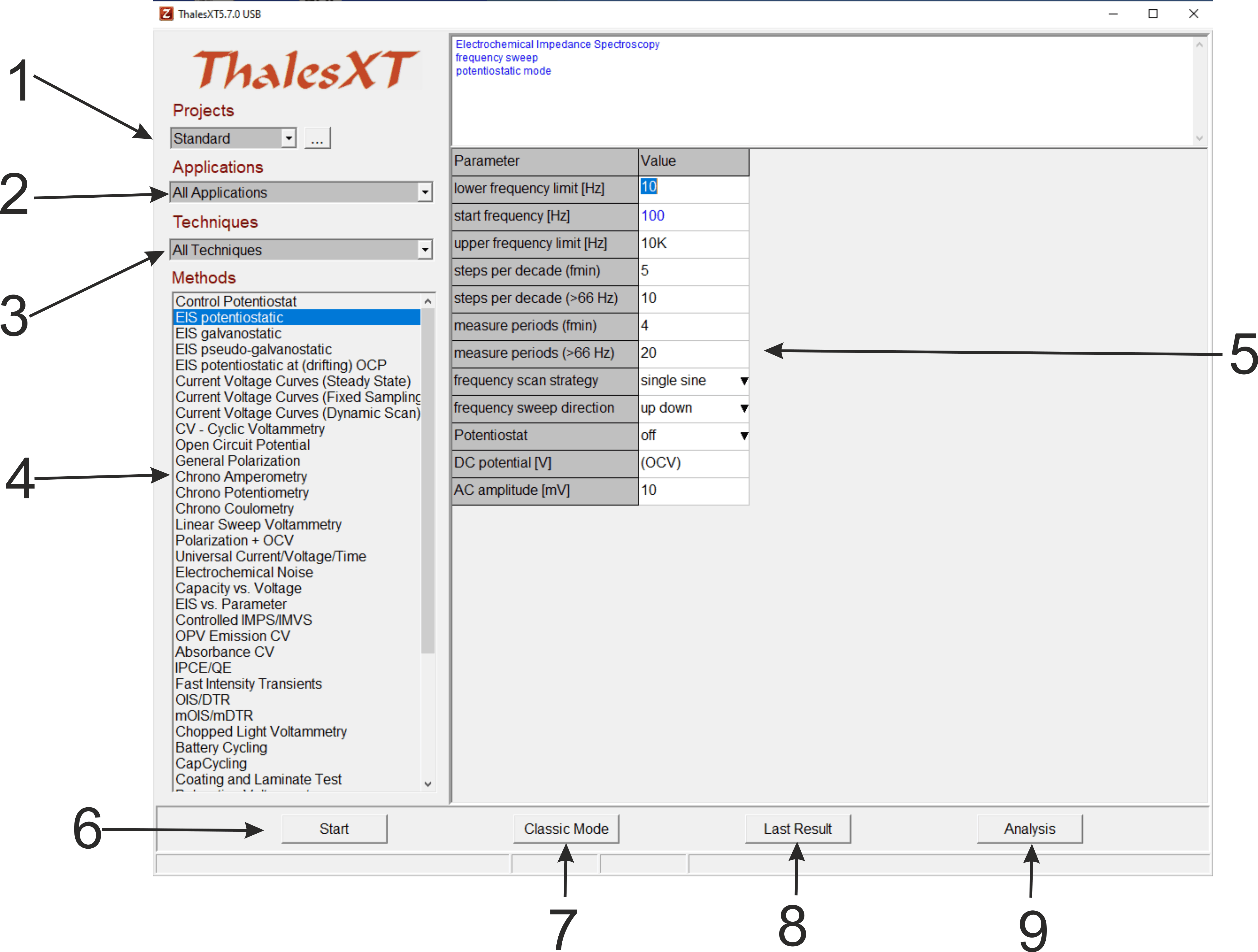Select Absorbance CV method

point(297,652)
